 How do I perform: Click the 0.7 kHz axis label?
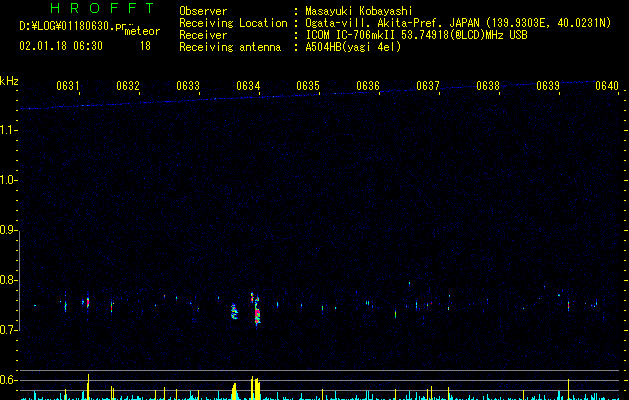(8, 330)
